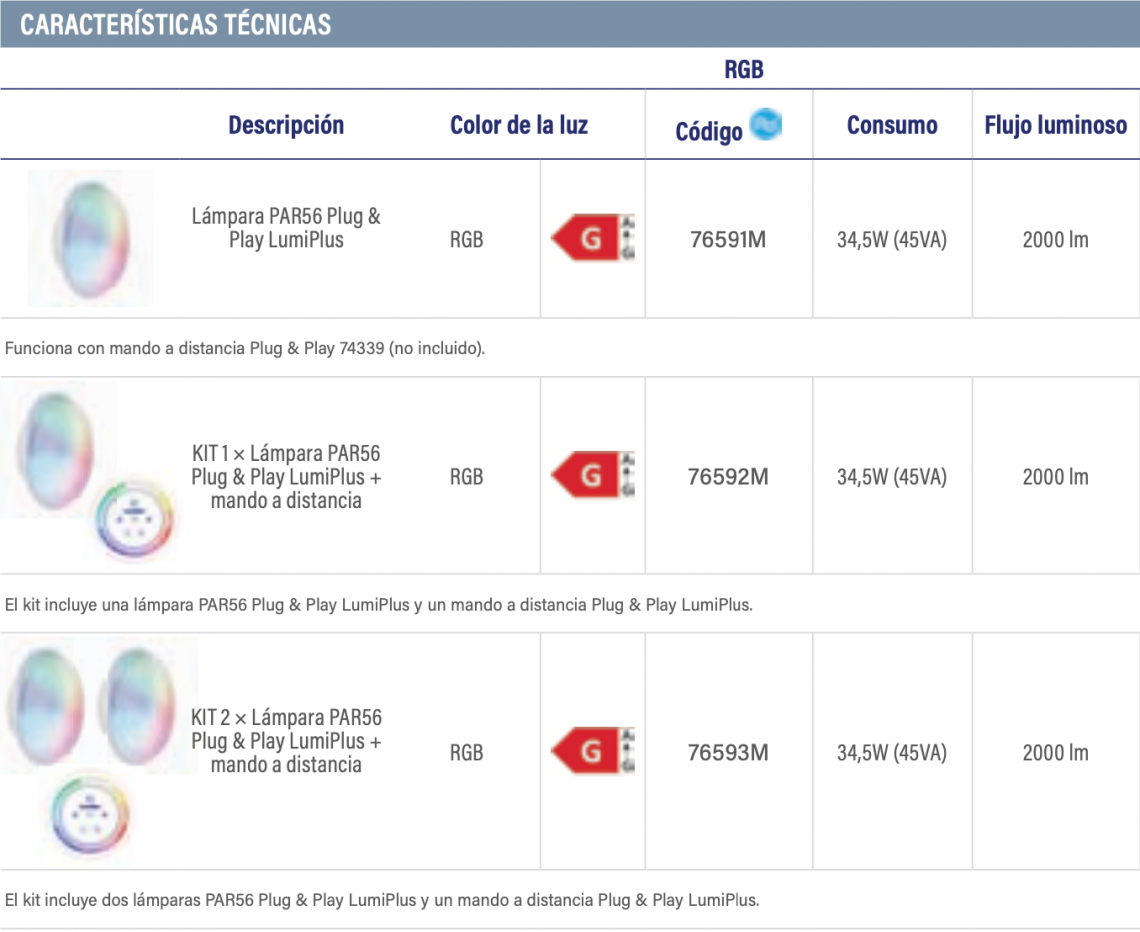Click product code 76593M
This screenshot has height=932, width=1140.
[x=728, y=752]
